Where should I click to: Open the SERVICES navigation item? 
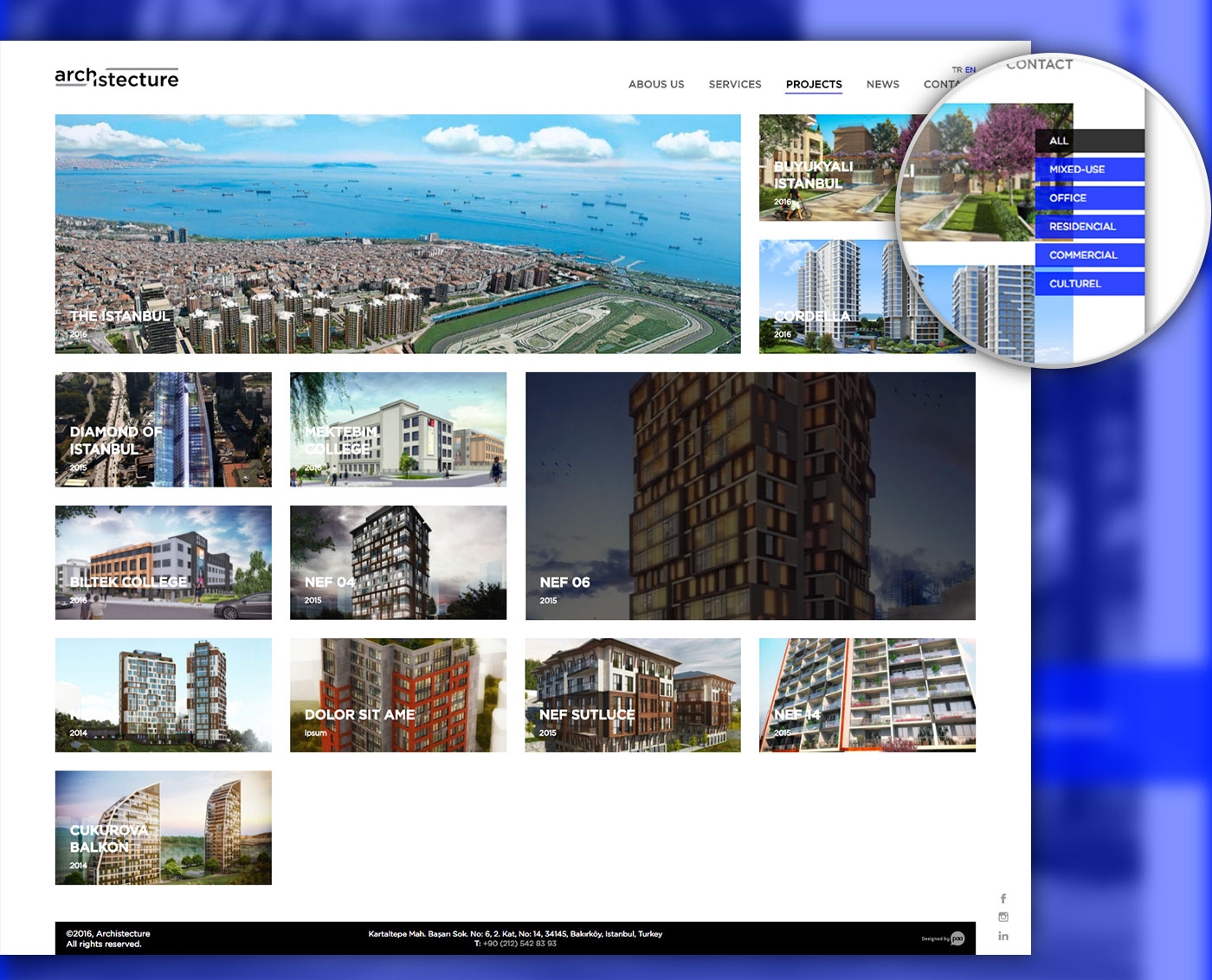[734, 84]
